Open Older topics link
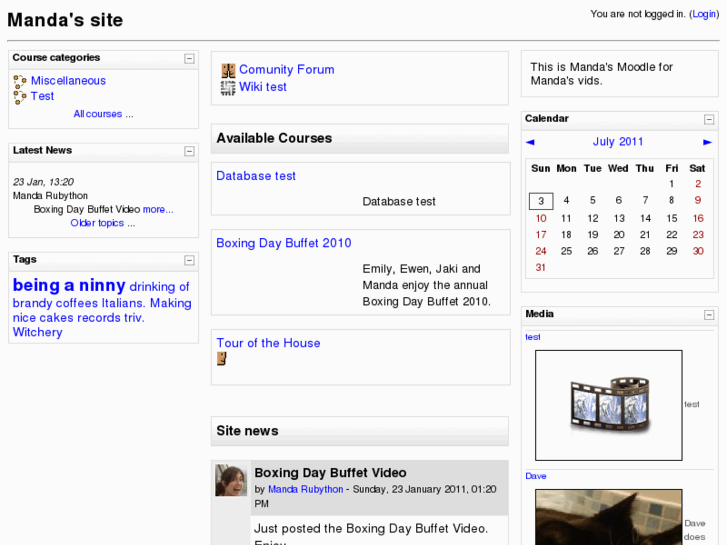 [x=97, y=223]
